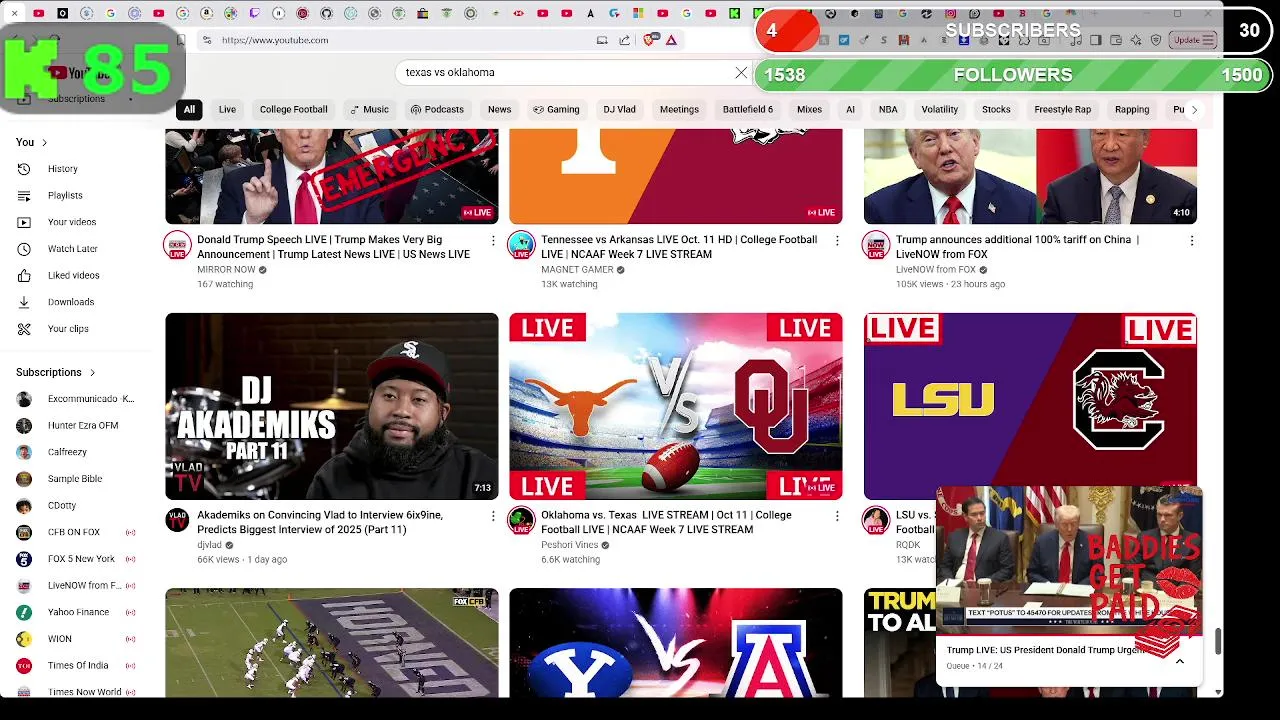Screen dimensions: 1280x720
Task: Select the Podcasts filter chip
Action: (x=437, y=110)
